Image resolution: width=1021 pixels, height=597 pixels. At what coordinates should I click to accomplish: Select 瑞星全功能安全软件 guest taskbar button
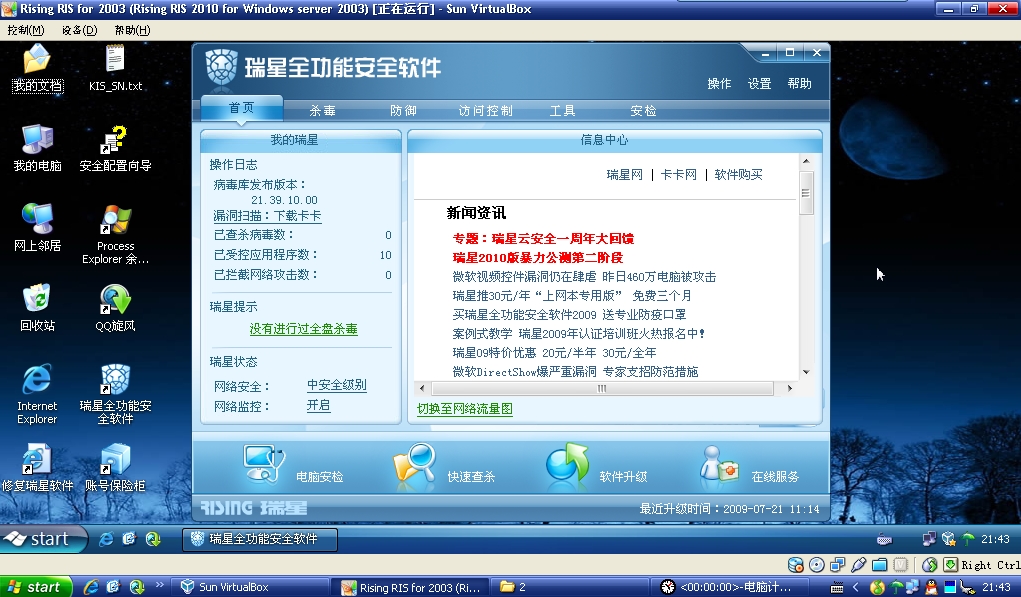259,539
